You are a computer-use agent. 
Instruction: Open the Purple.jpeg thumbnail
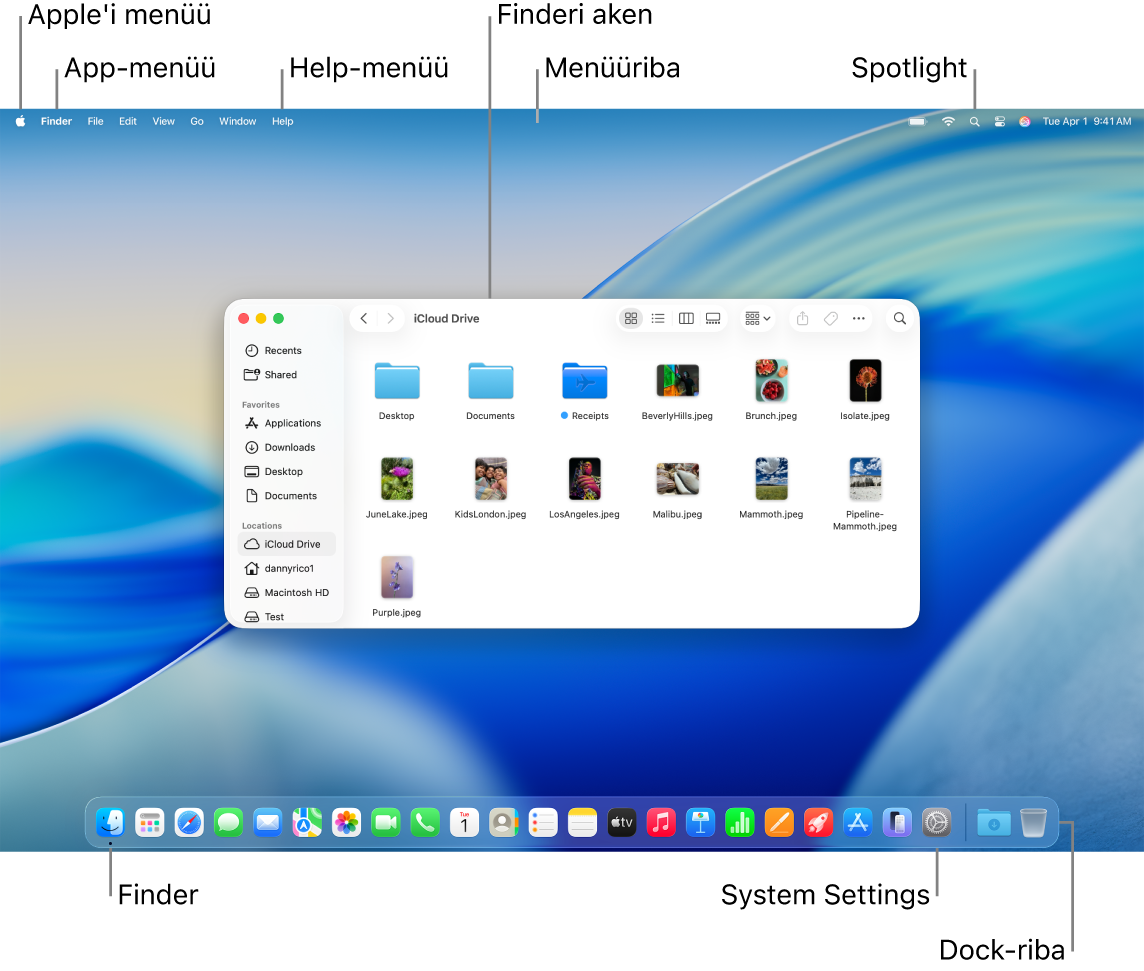pyautogui.click(x=396, y=577)
